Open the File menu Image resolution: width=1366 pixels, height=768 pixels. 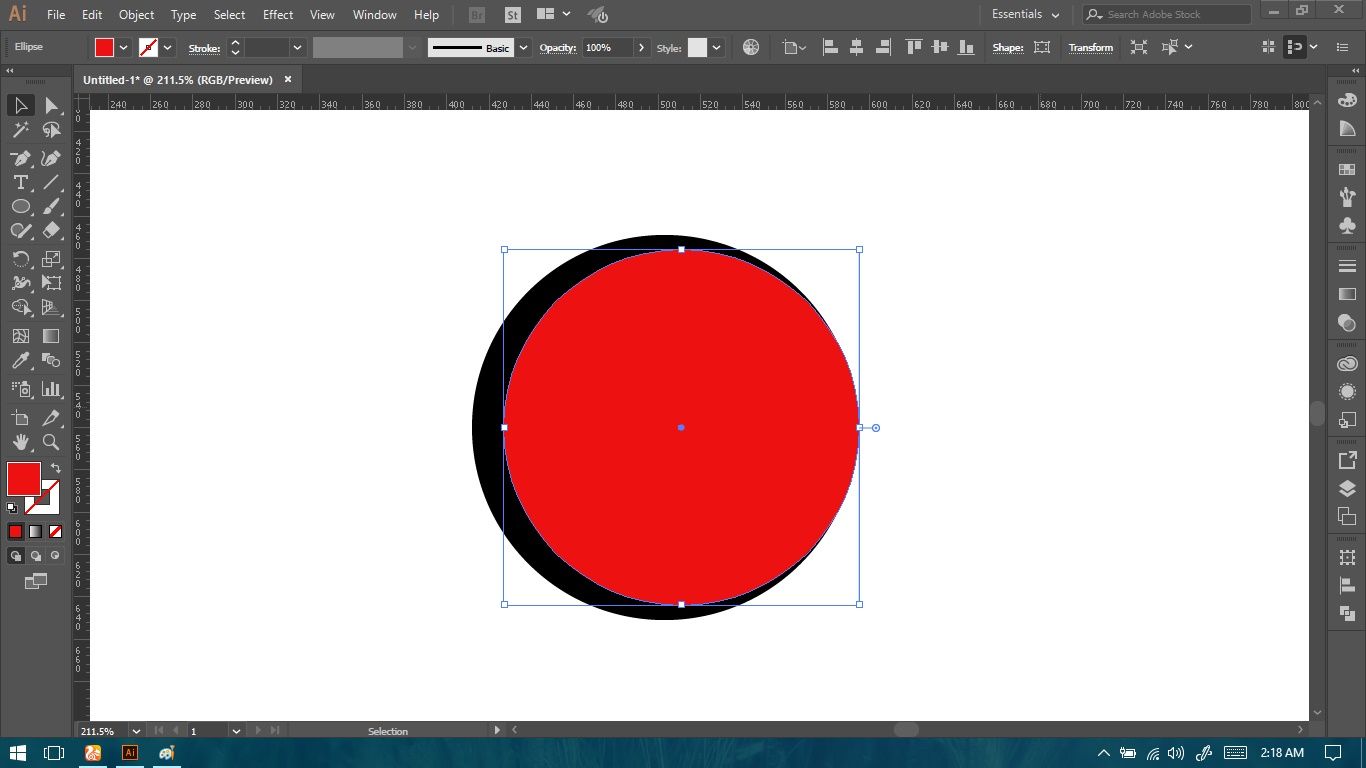tap(56, 15)
